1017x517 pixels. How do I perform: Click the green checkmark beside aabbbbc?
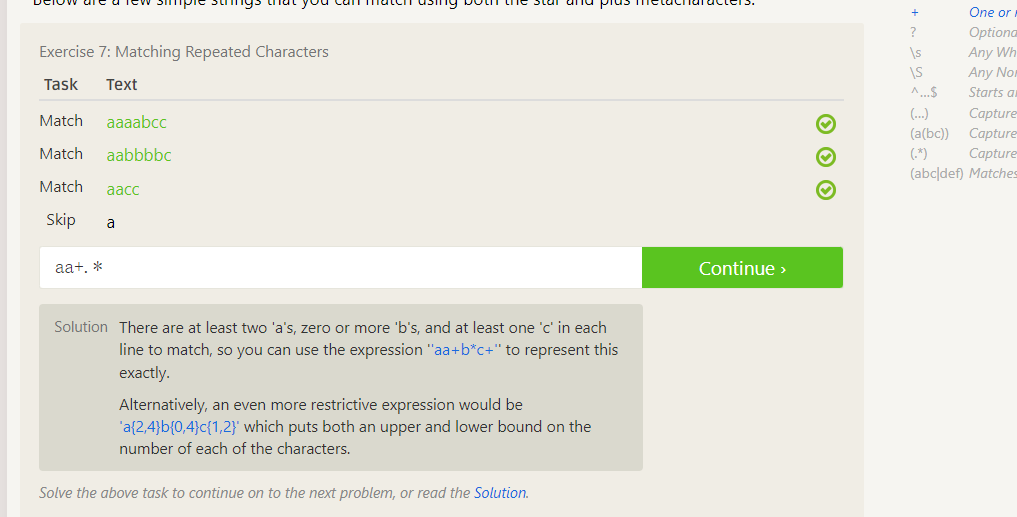click(x=826, y=157)
